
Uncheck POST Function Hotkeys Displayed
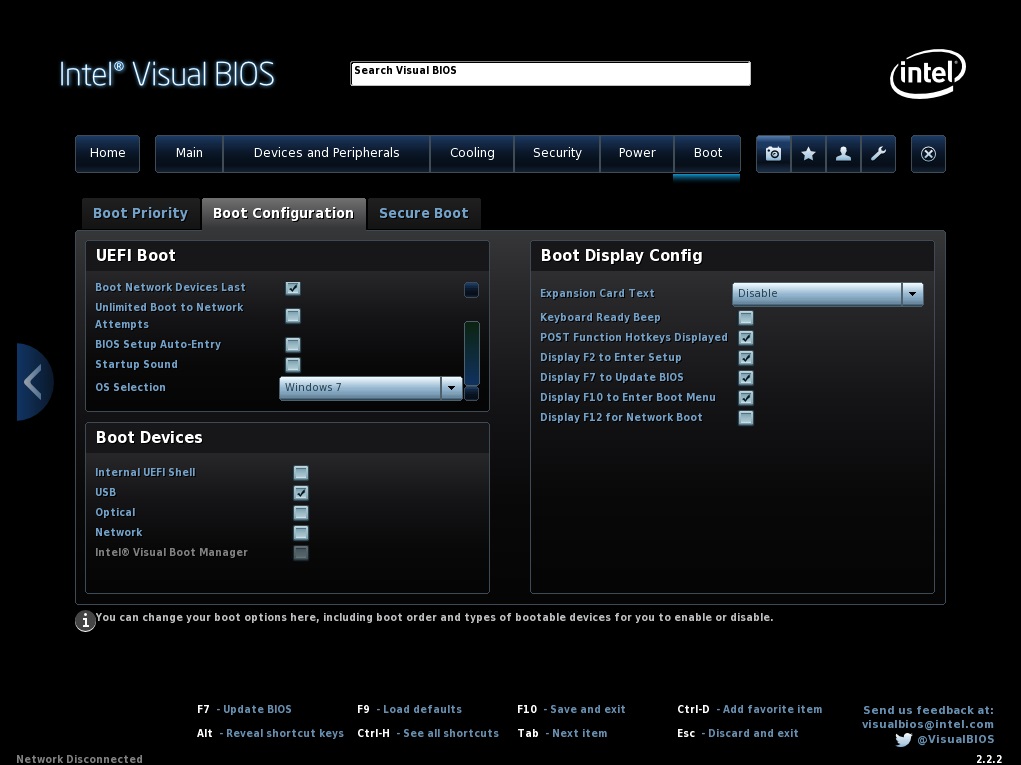click(x=746, y=338)
